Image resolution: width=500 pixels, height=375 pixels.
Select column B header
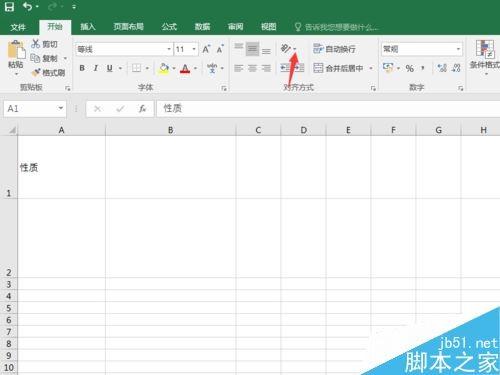(170, 130)
